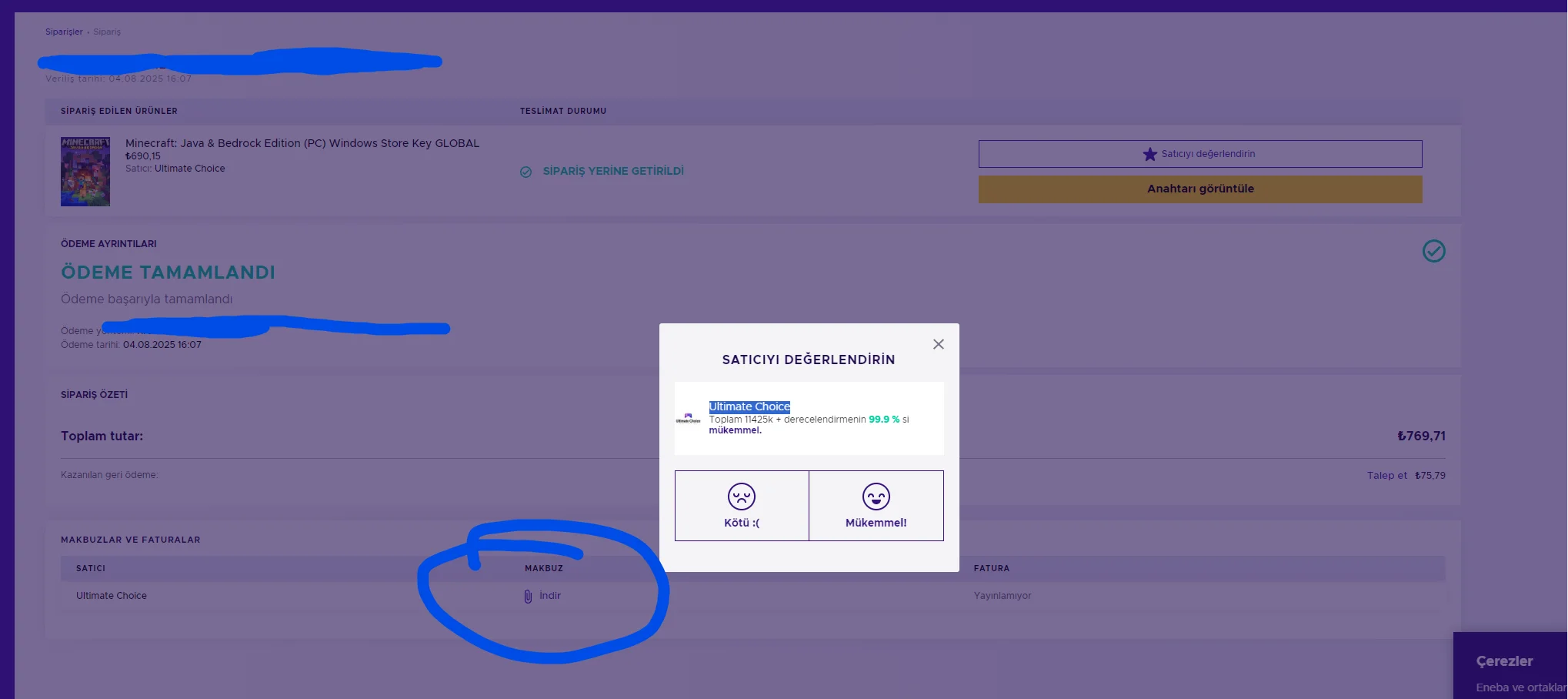Screen dimensions: 1568x699
Task: Click the Ultimate Choice seller logo in dialog
Action: 688,418
